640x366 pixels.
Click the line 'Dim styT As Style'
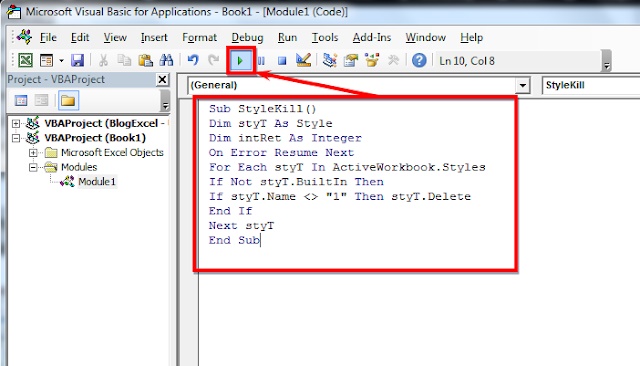[x=270, y=123]
